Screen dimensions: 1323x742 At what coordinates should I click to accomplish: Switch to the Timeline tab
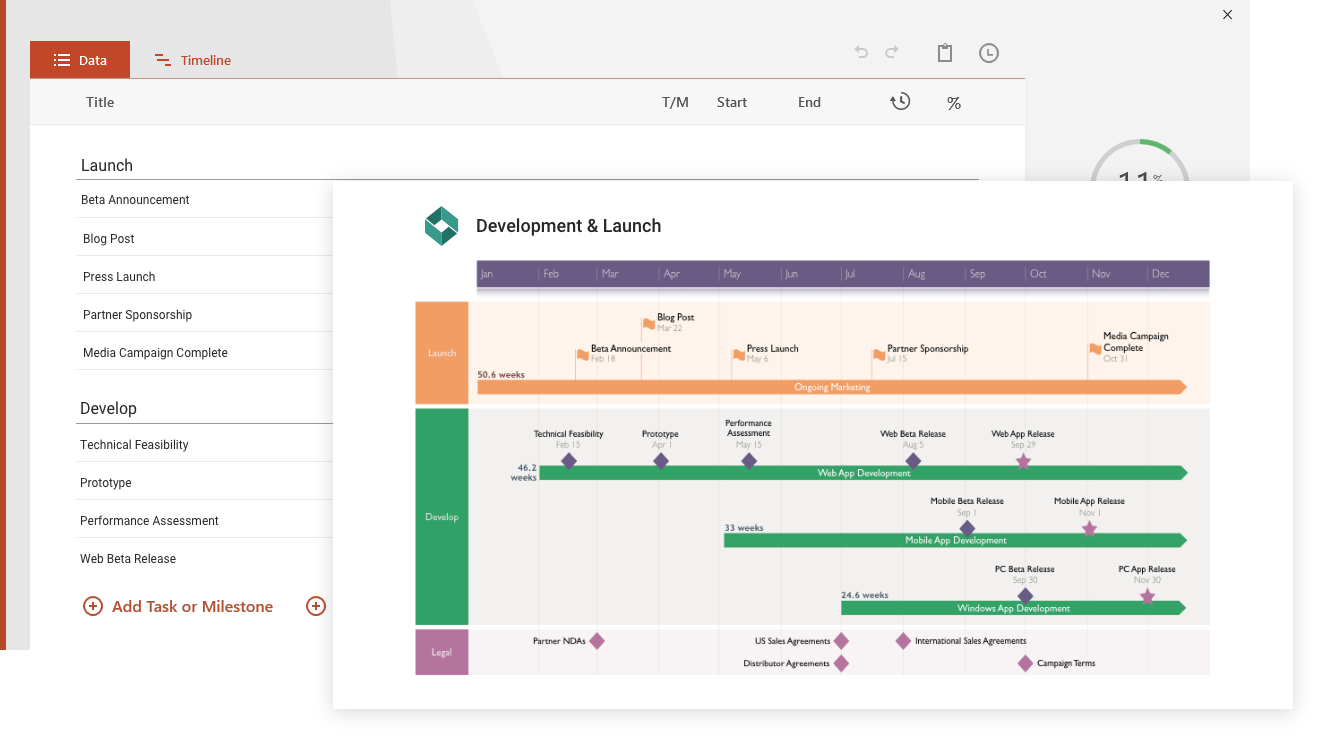coord(192,59)
